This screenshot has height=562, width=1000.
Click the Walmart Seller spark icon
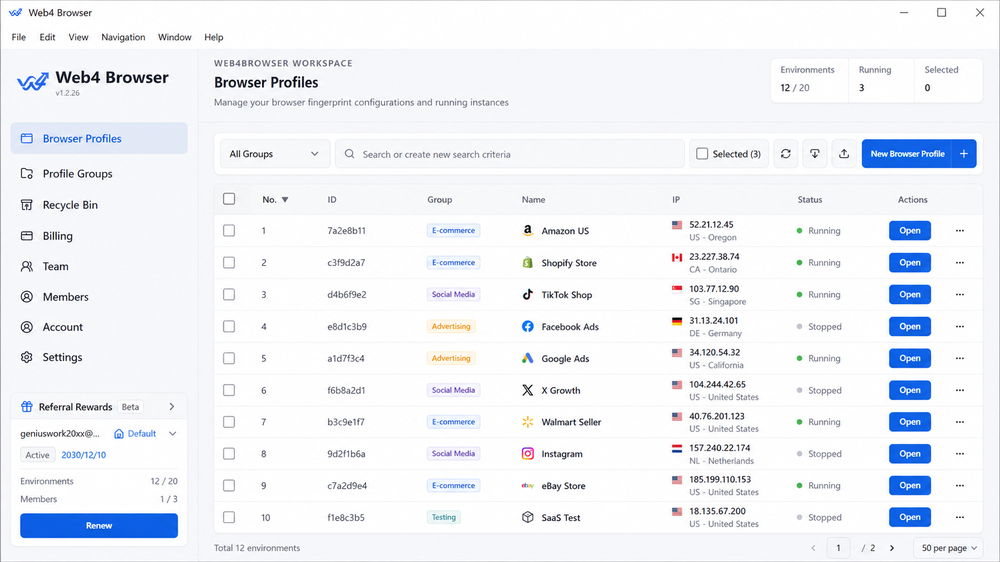[527, 422]
